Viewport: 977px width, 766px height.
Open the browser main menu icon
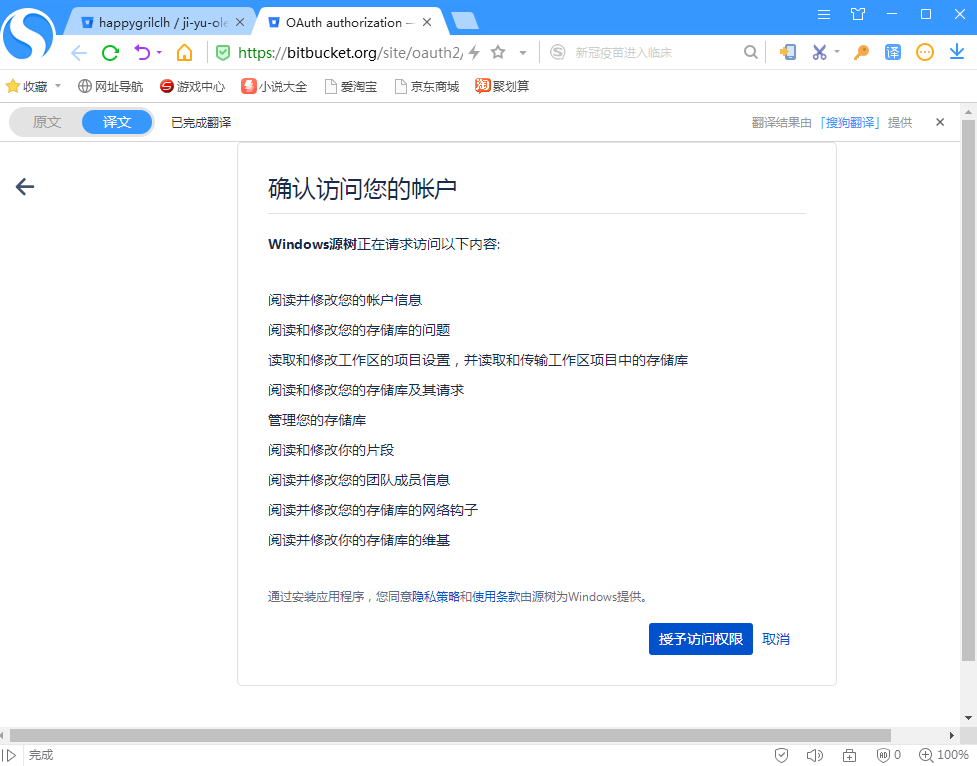point(824,14)
